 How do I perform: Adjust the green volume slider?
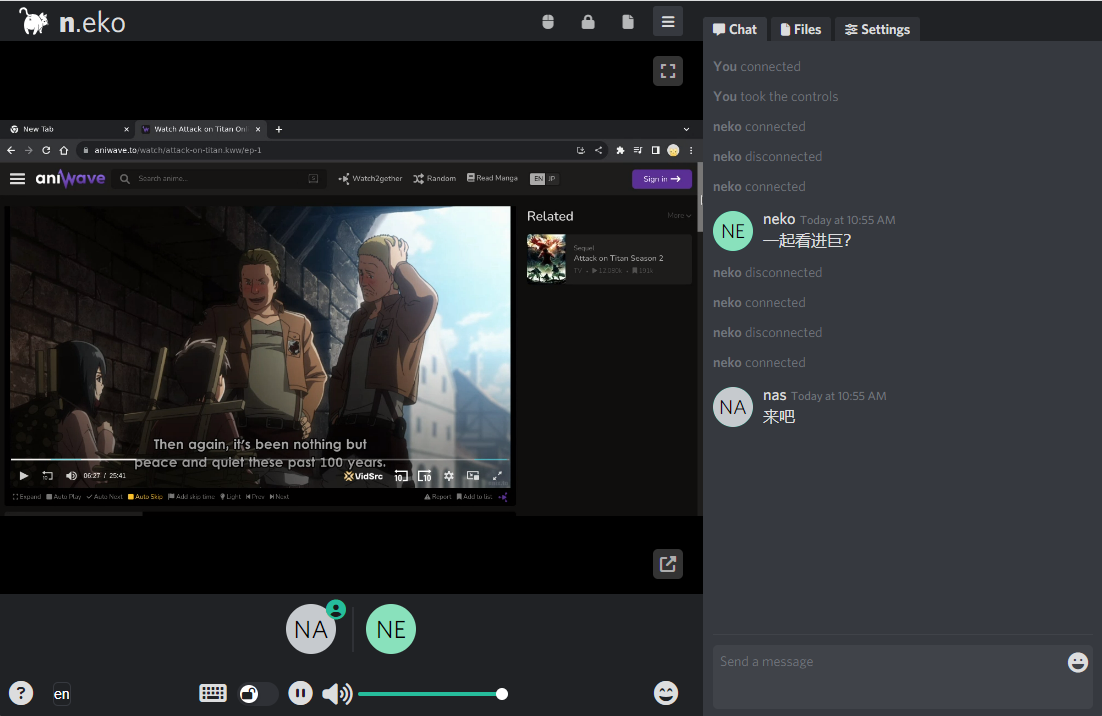430,694
